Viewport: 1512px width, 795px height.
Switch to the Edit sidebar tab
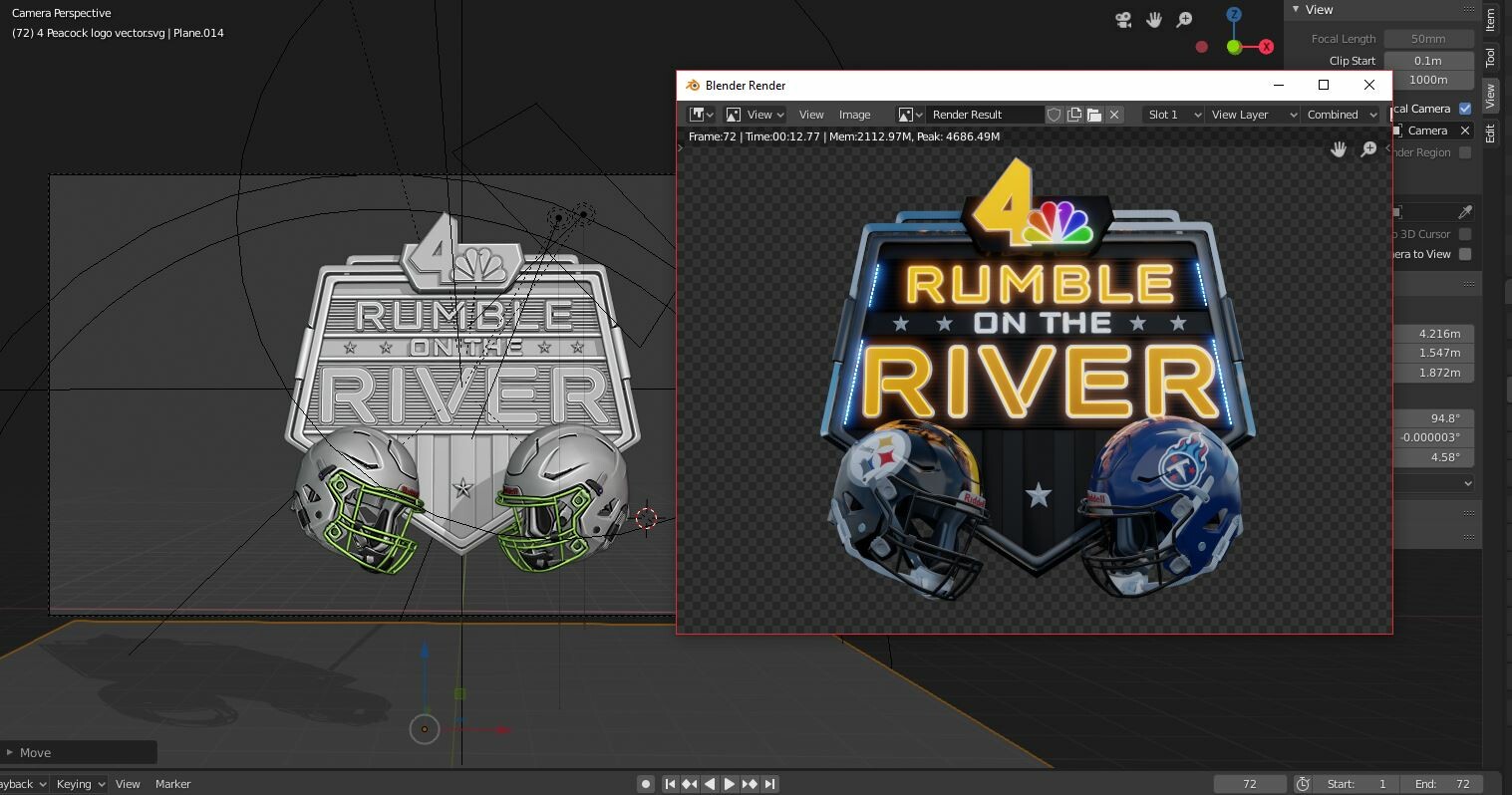pyautogui.click(x=1491, y=133)
